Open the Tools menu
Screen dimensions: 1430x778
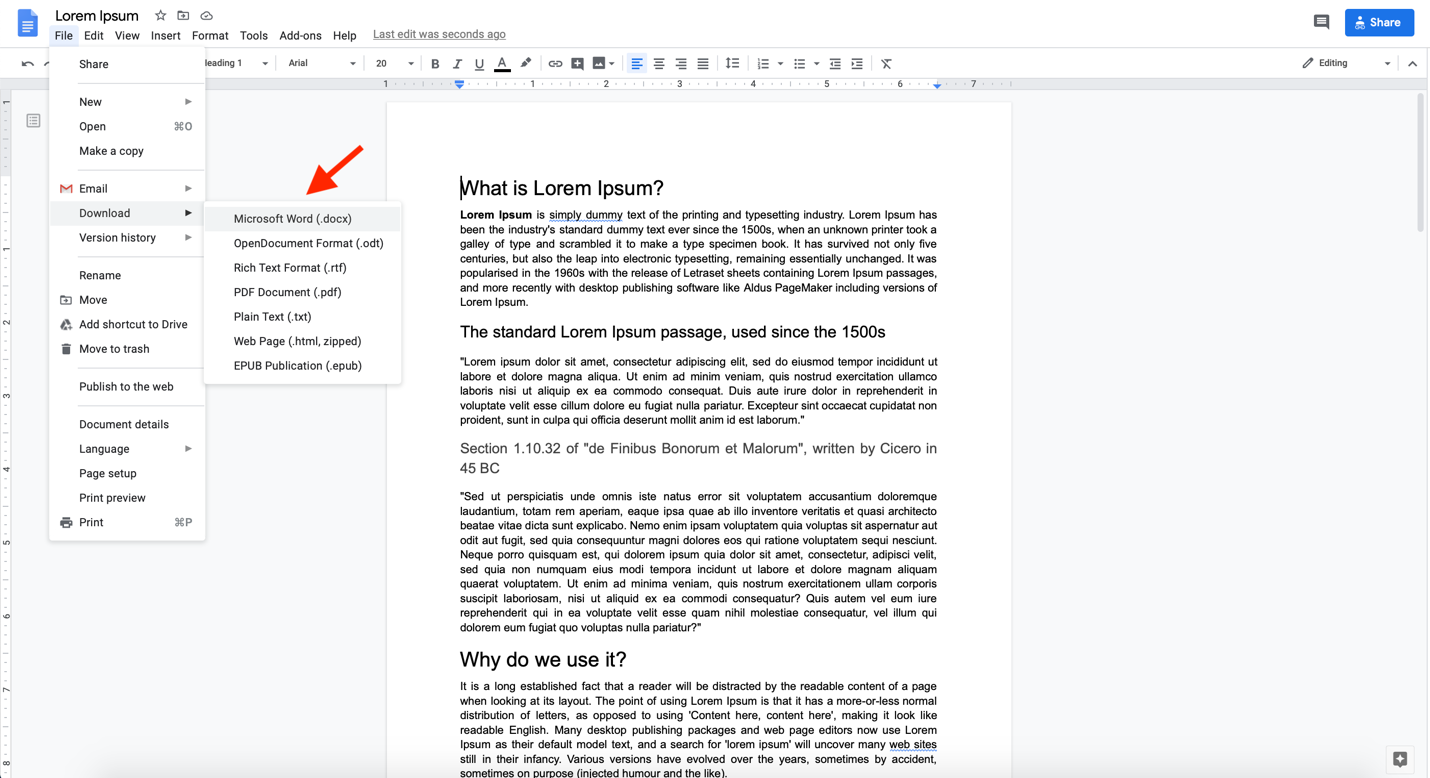(254, 35)
